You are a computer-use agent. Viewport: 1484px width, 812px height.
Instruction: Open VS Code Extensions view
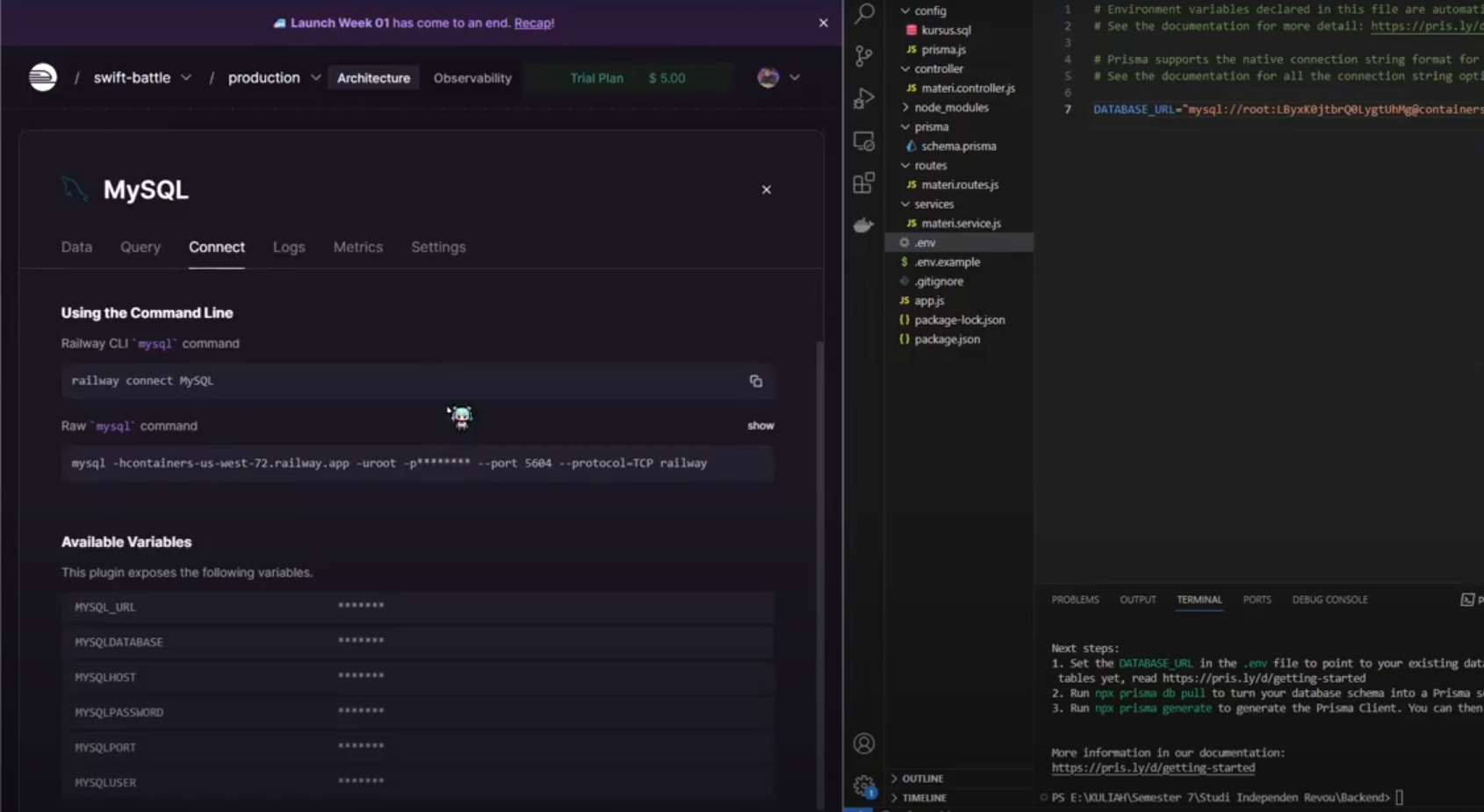[x=864, y=183]
